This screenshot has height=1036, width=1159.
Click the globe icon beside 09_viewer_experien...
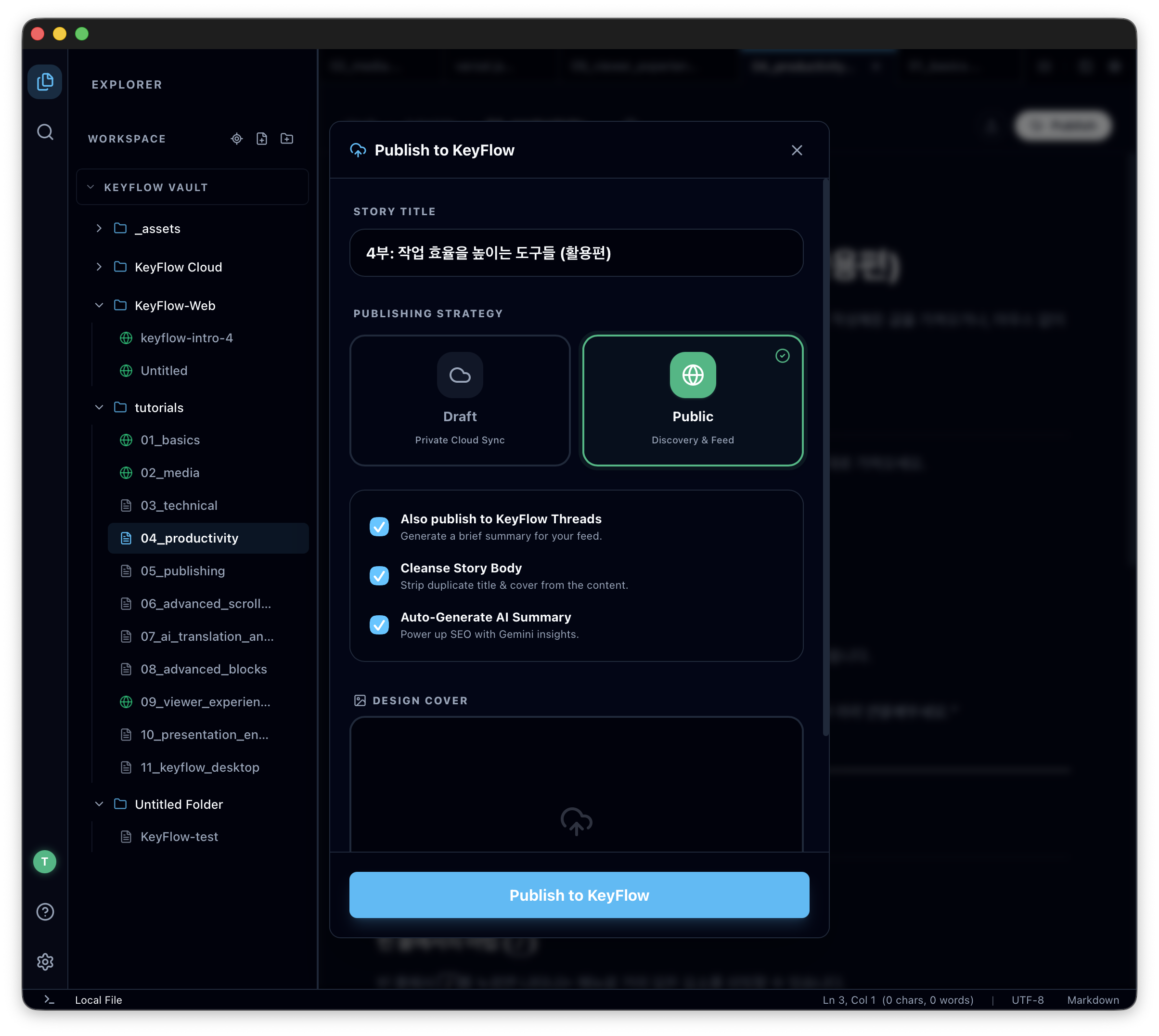click(x=126, y=702)
